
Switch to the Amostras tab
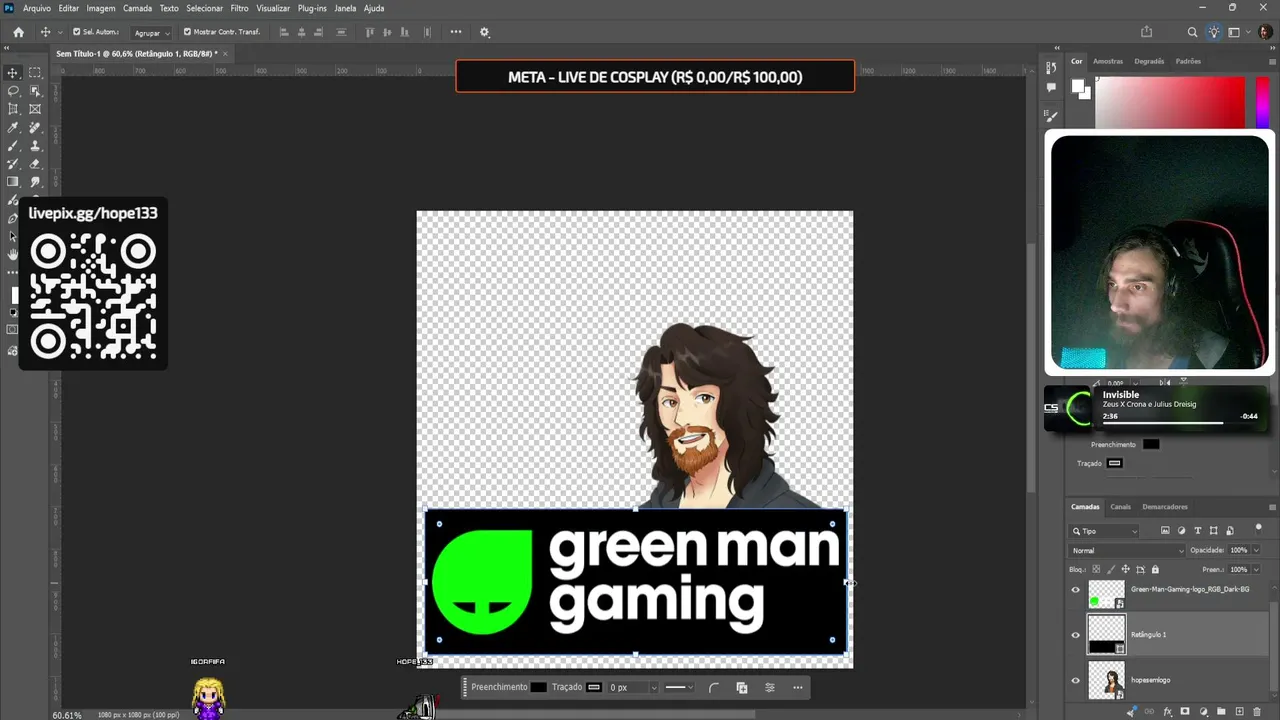(x=1108, y=61)
